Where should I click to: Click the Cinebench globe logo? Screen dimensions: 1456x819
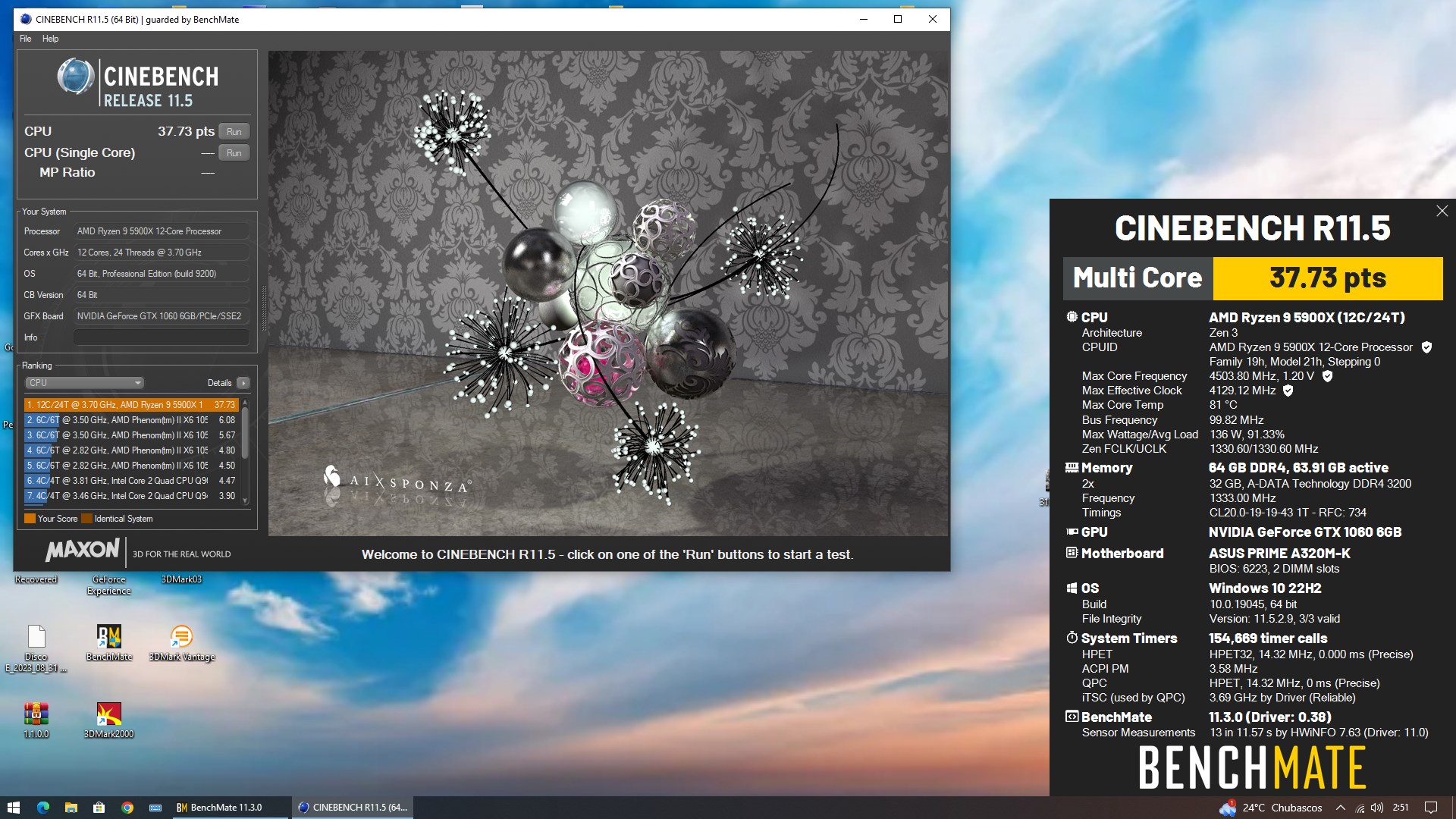tap(76, 76)
